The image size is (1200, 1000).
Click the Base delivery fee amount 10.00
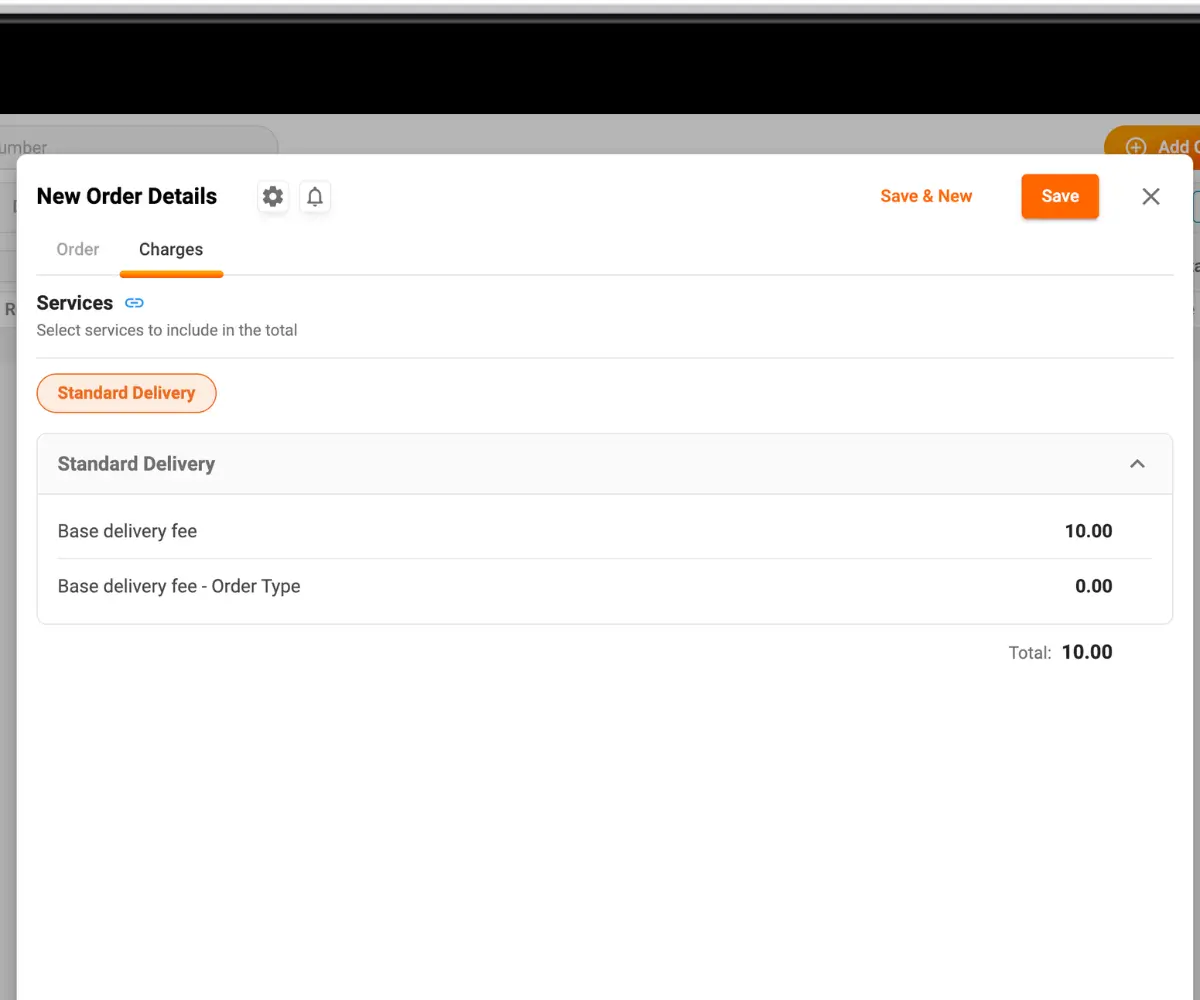(x=1088, y=531)
